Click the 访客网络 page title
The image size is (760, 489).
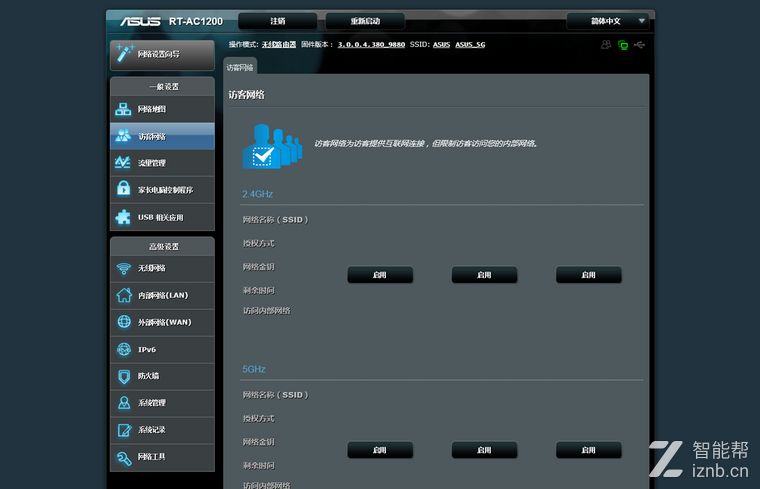pyautogui.click(x=246, y=95)
